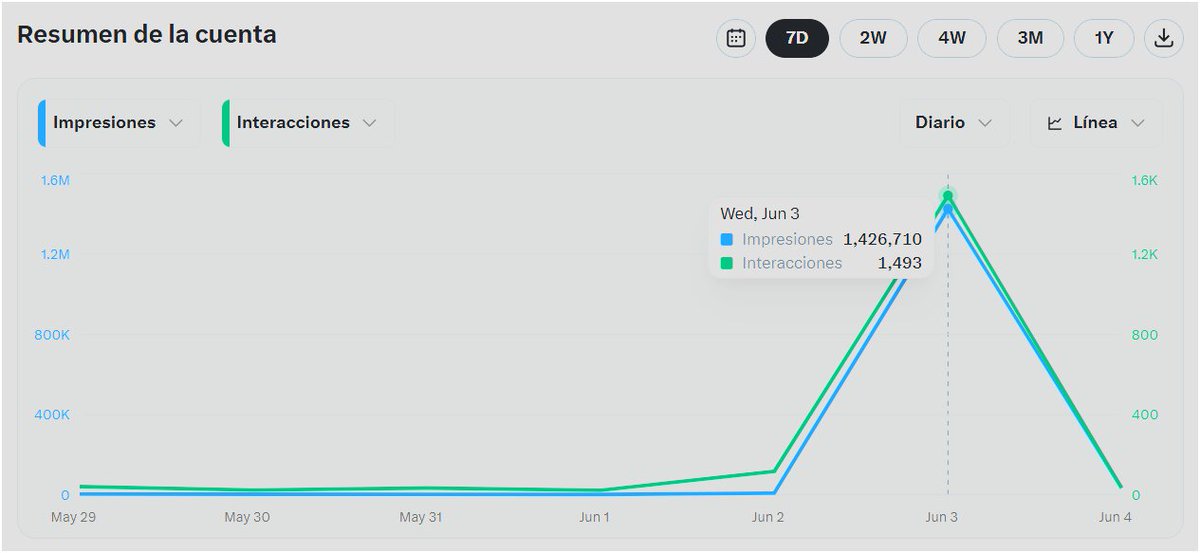Viewport: 1200px width, 553px height.
Task: Click the blue Jun 3 impressions data point
Action: tap(948, 209)
